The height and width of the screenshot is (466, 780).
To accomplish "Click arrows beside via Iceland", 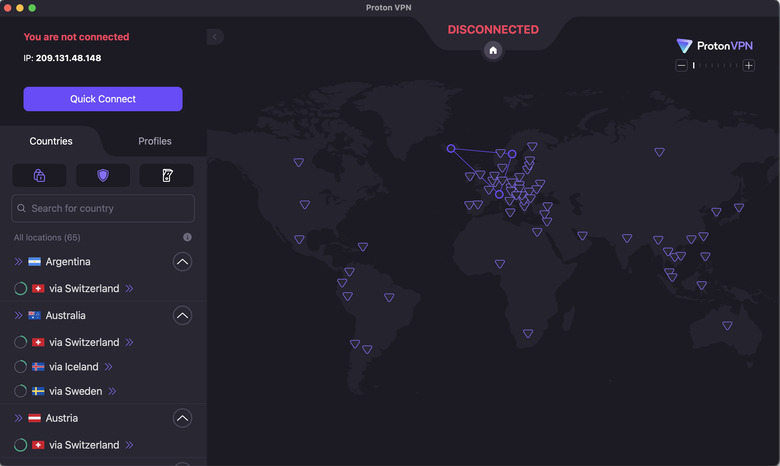I will tap(108, 367).
